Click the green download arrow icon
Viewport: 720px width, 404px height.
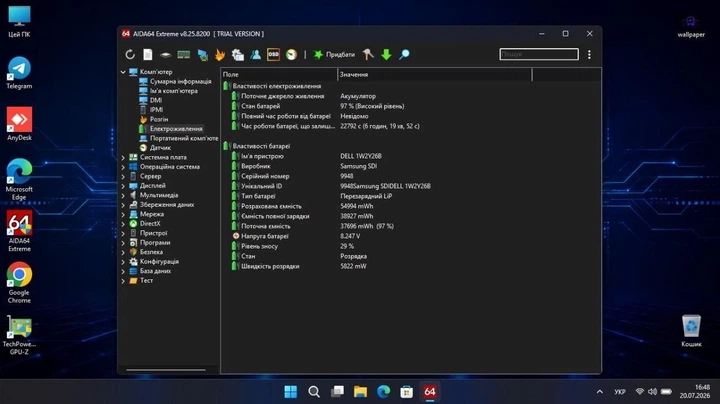pos(386,55)
